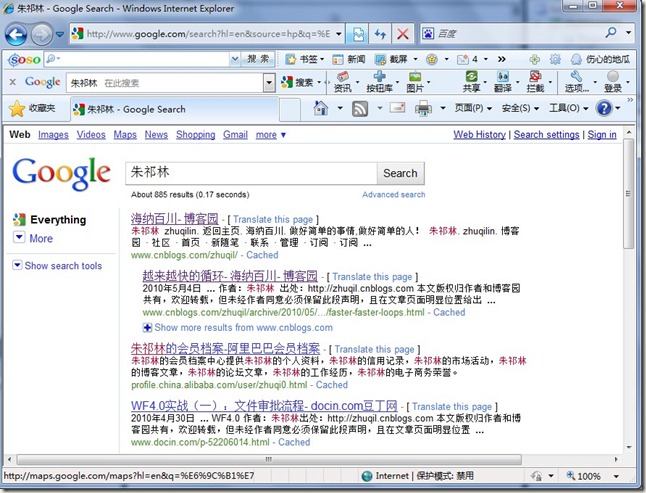
Task: Click the Google toolbar 搜索 button
Action: pyautogui.click(x=298, y=83)
